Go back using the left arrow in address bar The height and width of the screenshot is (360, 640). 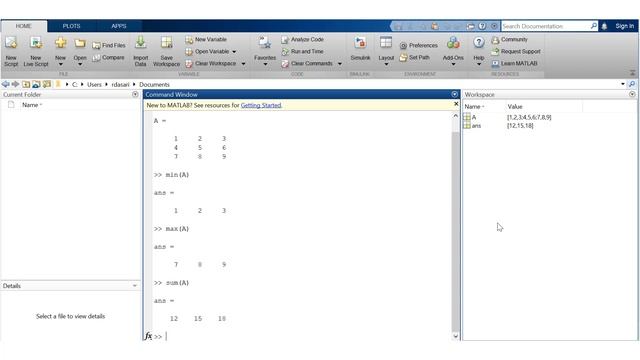pyautogui.click(x=5, y=84)
